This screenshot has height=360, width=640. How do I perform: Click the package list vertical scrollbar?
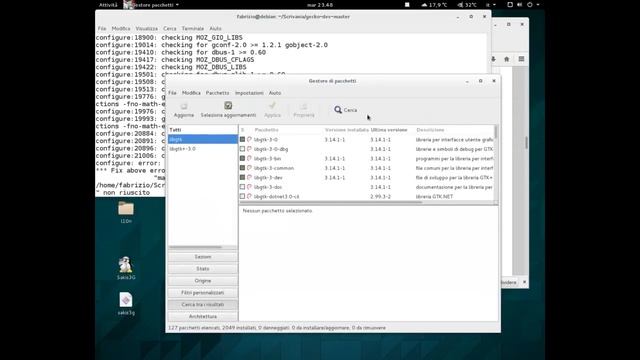click(496, 163)
